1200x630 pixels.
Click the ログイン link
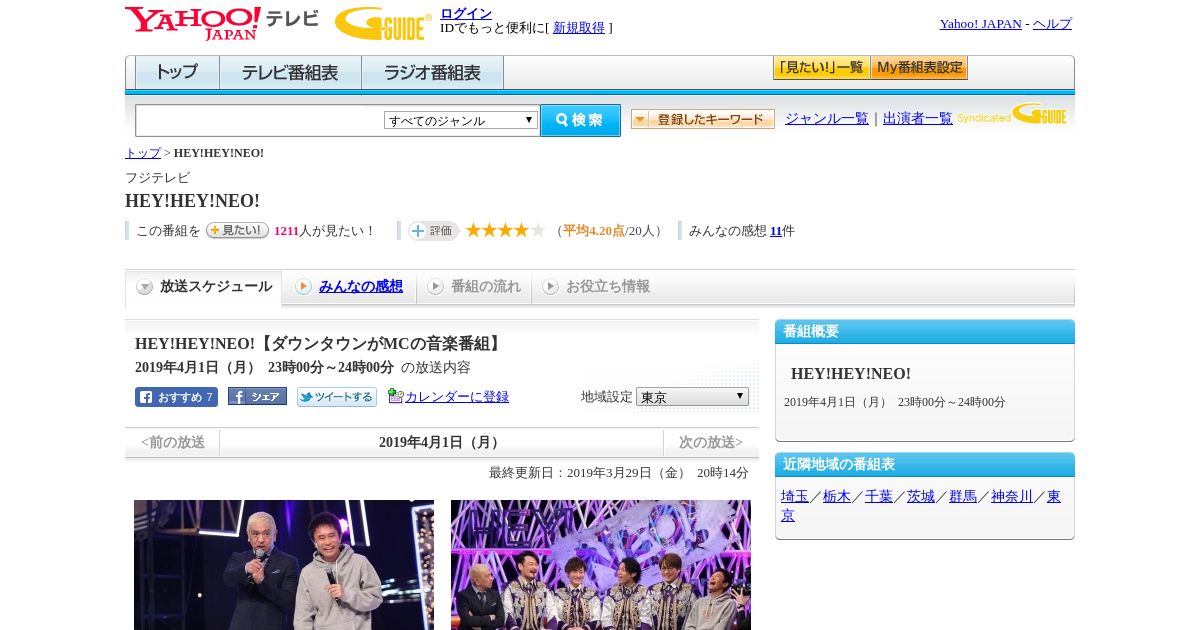(x=466, y=13)
